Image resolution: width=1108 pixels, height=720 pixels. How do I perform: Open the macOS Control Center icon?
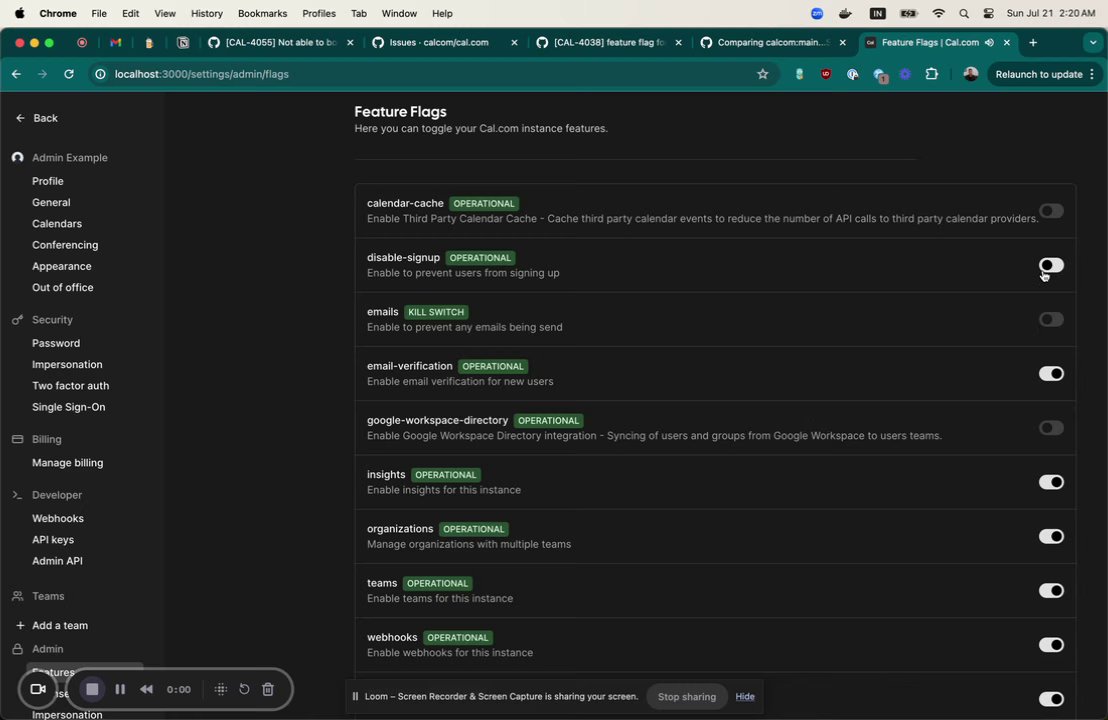pyautogui.click(x=989, y=13)
